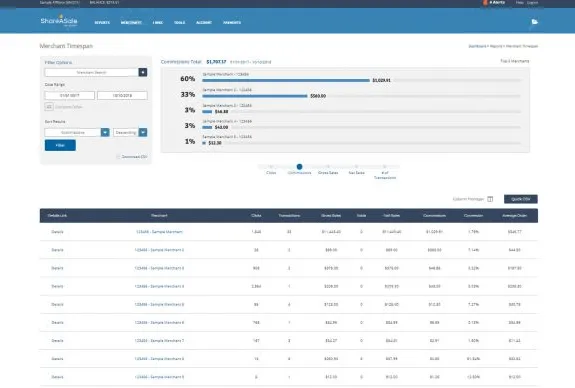Click the Quick CSV button
The image size is (575, 388).
pyautogui.click(x=521, y=199)
